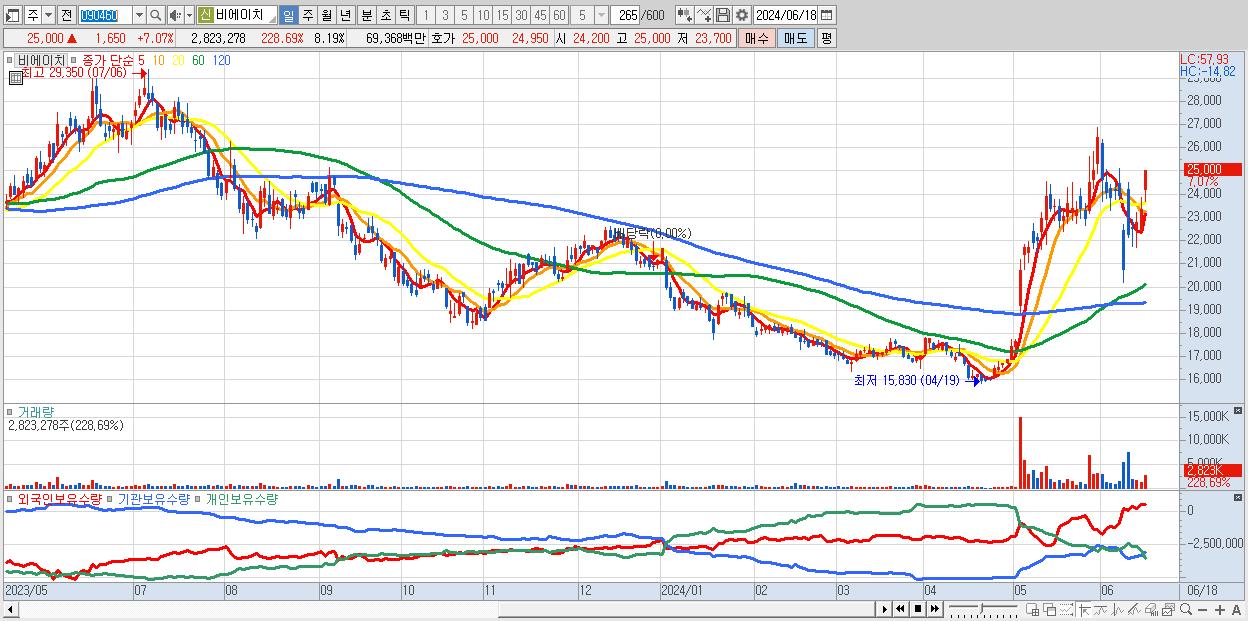The image size is (1248, 621).
Task: Save the chart with floppy disk icon
Action: point(723,16)
